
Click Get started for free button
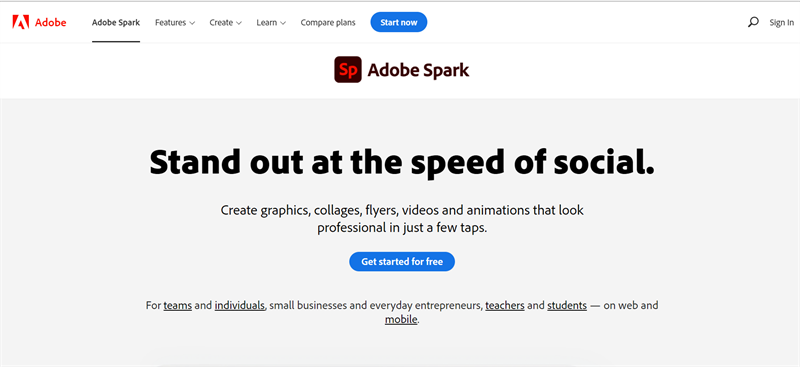pyautogui.click(x=402, y=261)
